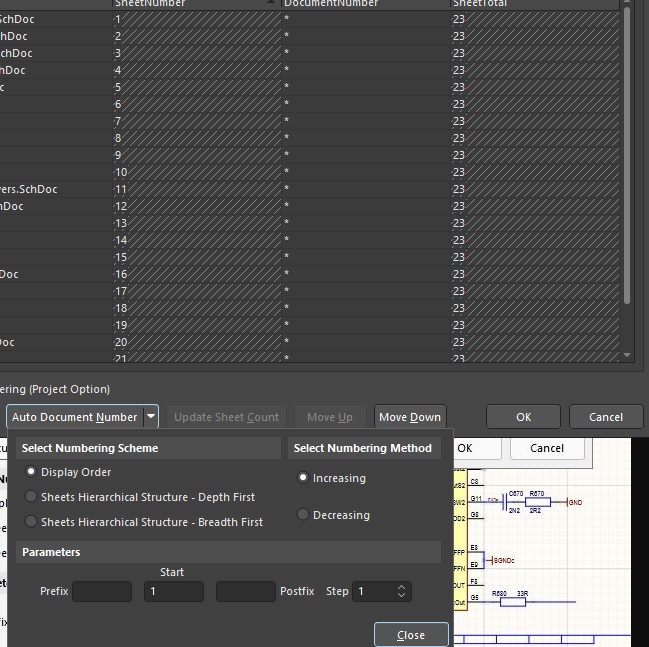Screen dimensions: 649x647
Task: Click capacitor C670 in background schematic
Action: [505, 502]
